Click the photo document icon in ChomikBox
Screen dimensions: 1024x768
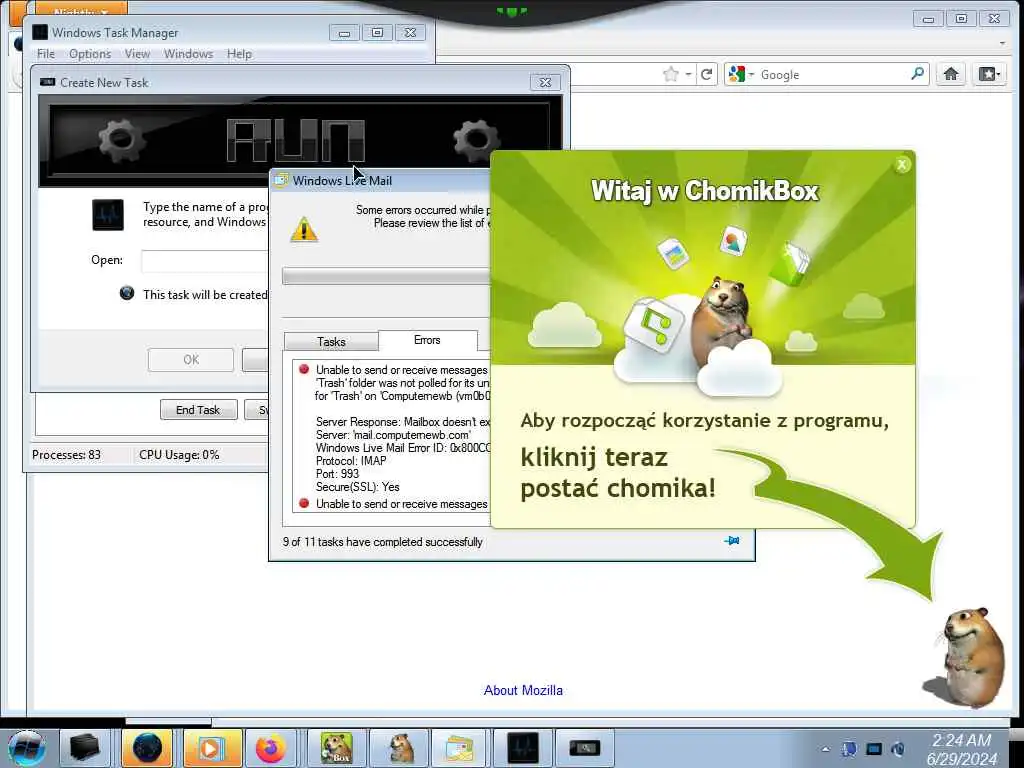[x=673, y=253]
